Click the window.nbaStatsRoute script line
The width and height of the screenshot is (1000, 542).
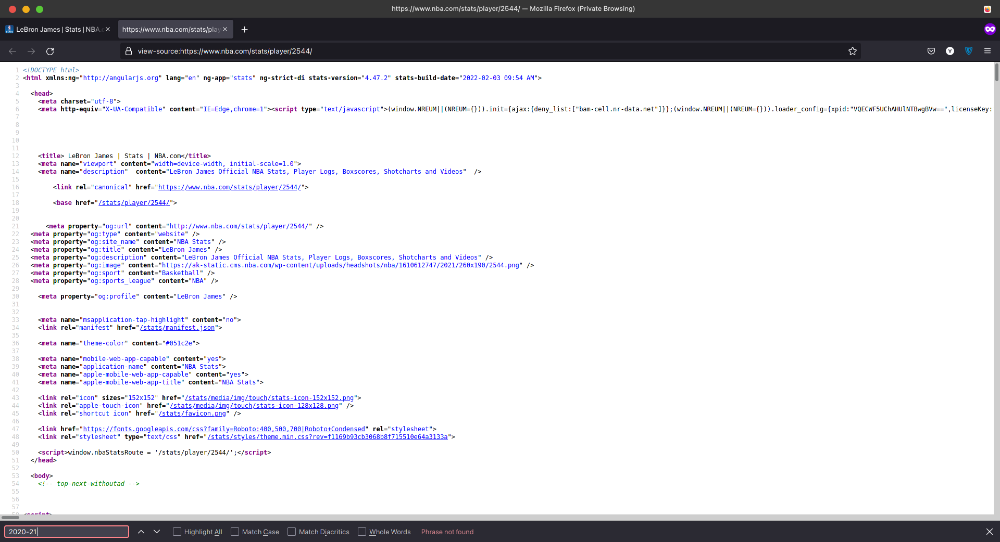click(154, 453)
